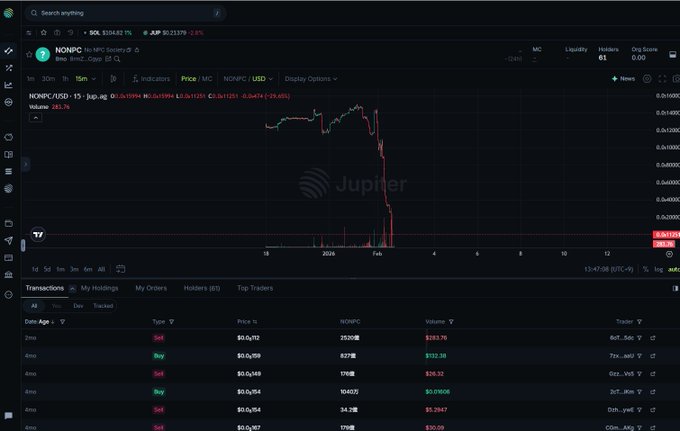Image resolution: width=680 pixels, height=431 pixels.
Task: Click the candlestick chart type icon
Action: point(113,78)
